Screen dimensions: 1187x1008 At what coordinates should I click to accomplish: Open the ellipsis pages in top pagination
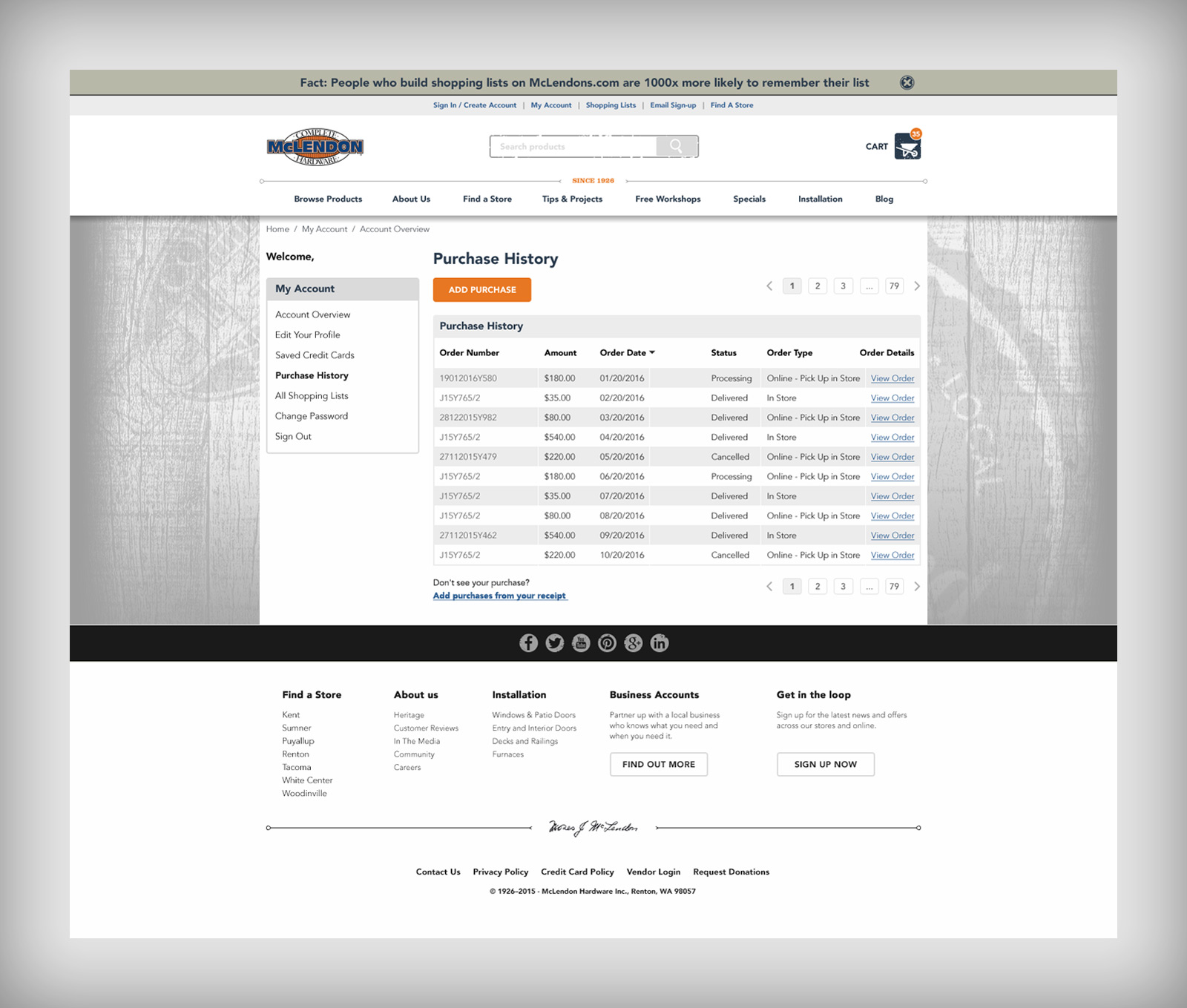[869, 286]
